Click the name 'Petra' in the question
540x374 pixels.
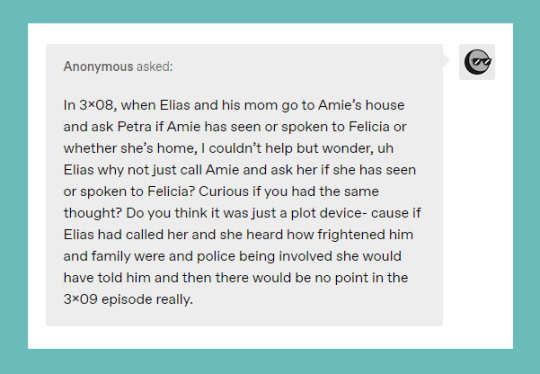click(x=134, y=127)
